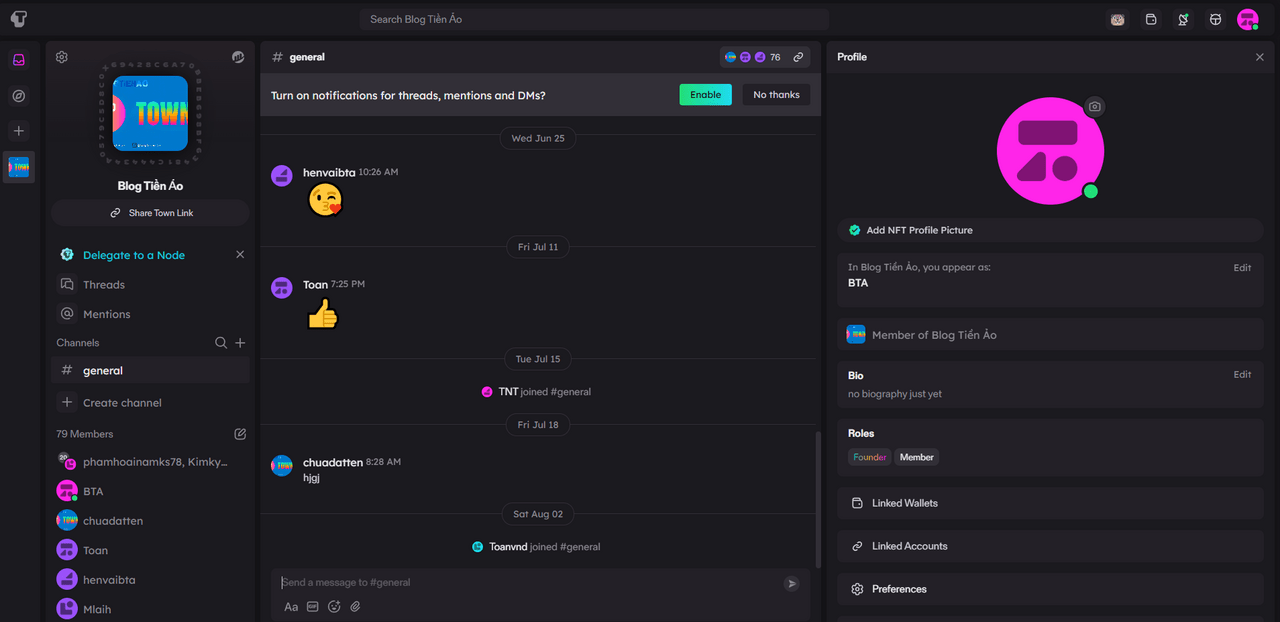Dismiss notifications with No thanks
1280x622 pixels.
click(776, 95)
